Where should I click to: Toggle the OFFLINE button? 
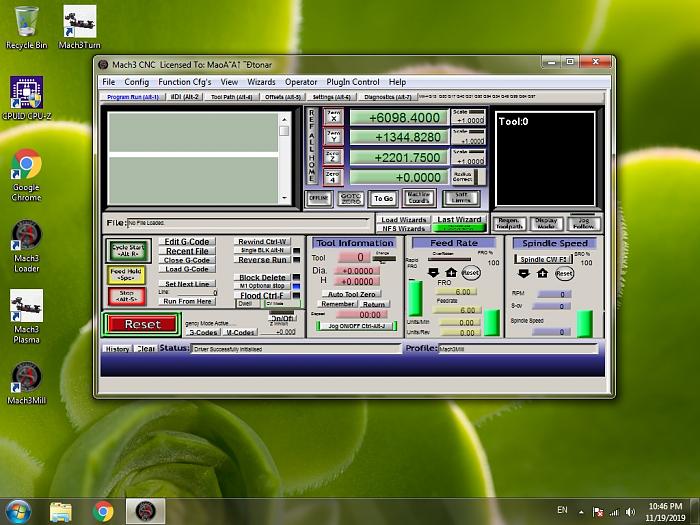click(x=319, y=198)
